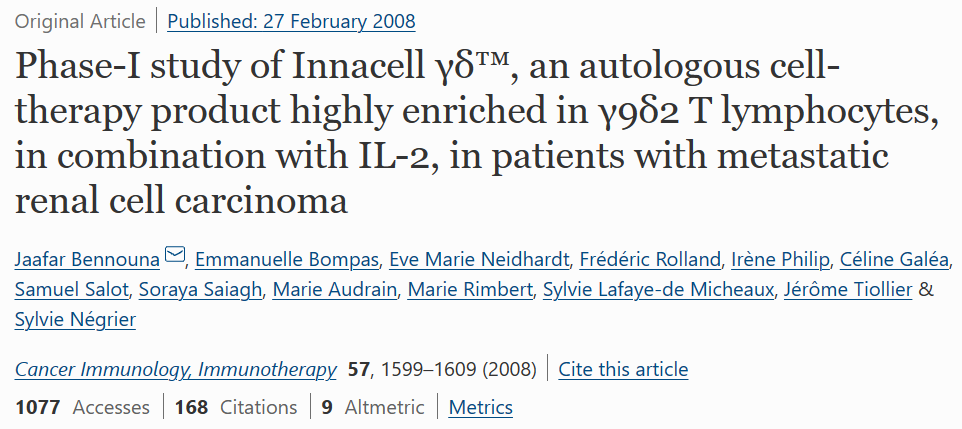Click the Samuel Salot author link
Image resolution: width=962 pixels, height=429 pixels.
71,289
